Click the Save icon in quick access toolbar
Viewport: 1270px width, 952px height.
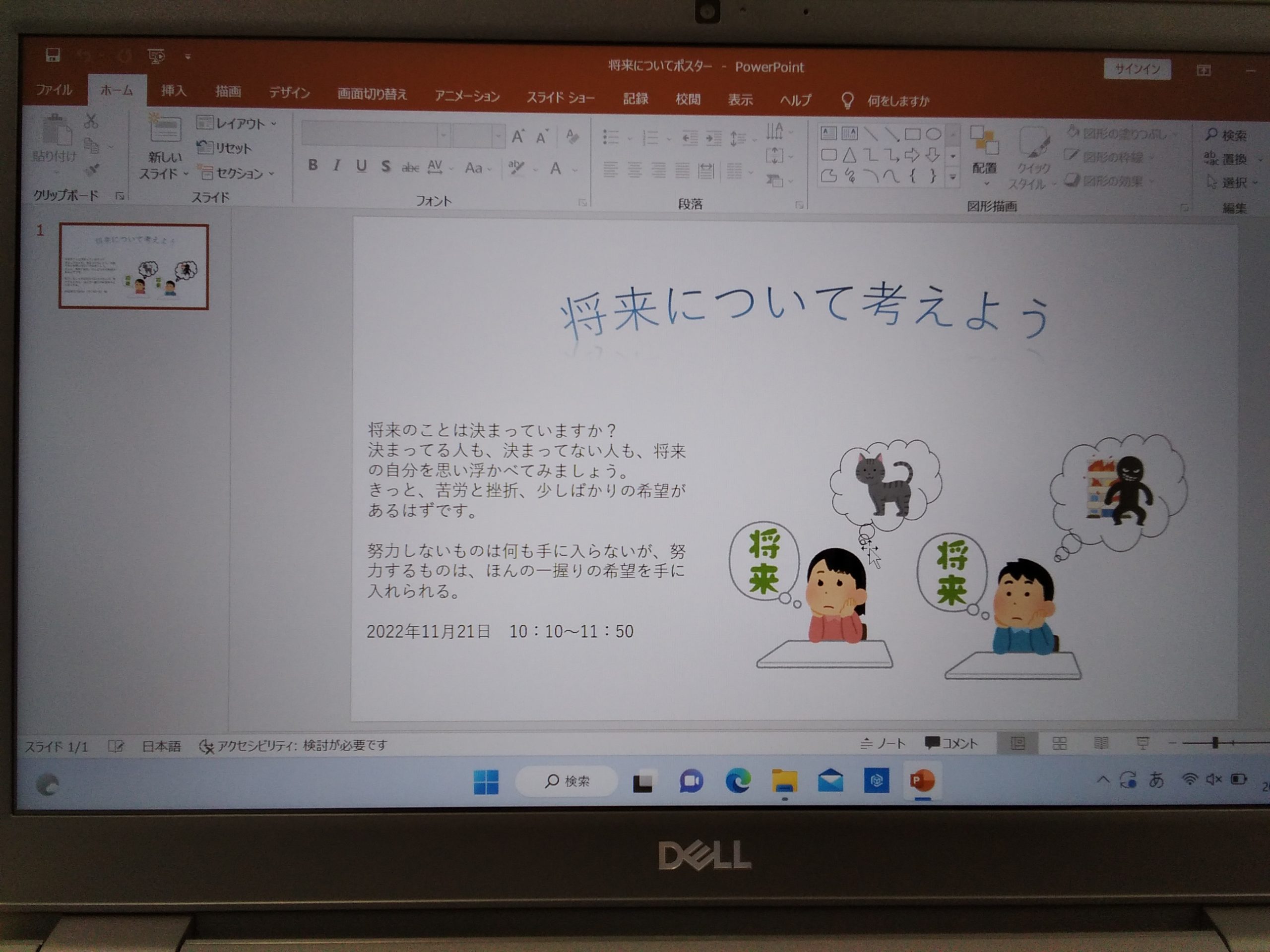point(53,55)
